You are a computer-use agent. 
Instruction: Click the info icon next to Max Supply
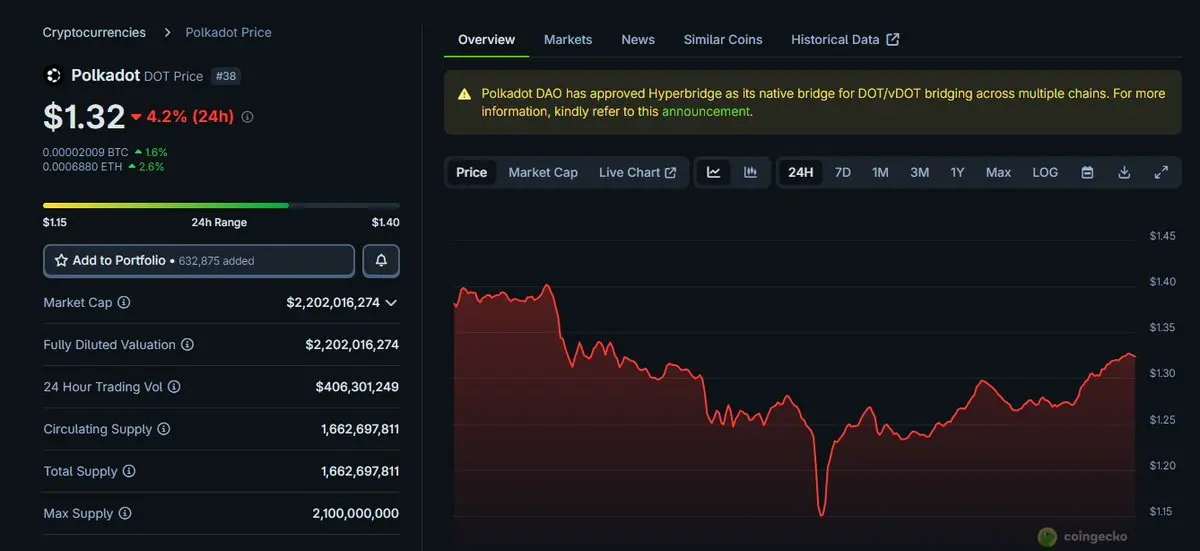pyautogui.click(x=125, y=513)
